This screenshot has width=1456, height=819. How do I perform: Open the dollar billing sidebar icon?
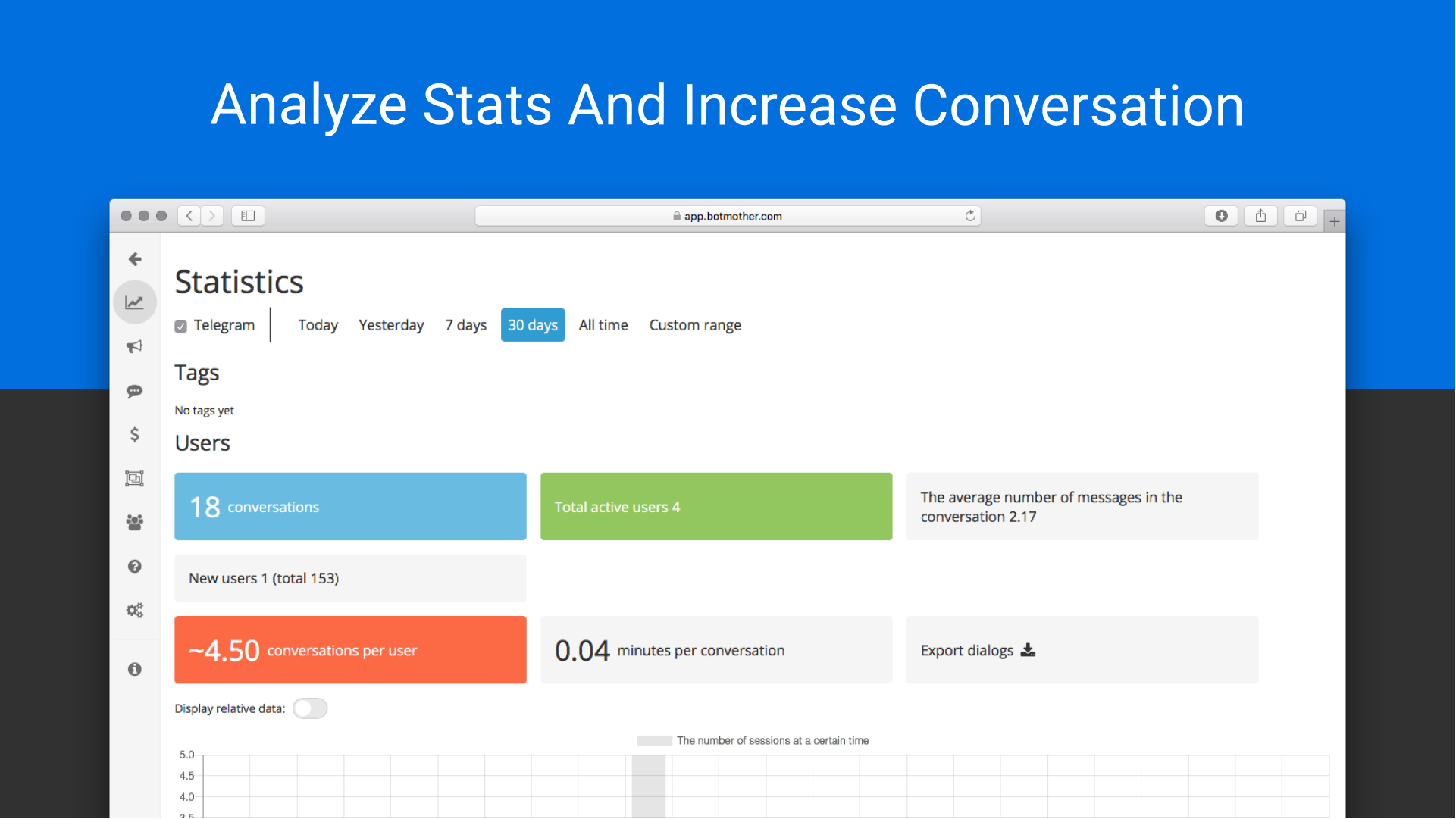pos(135,434)
